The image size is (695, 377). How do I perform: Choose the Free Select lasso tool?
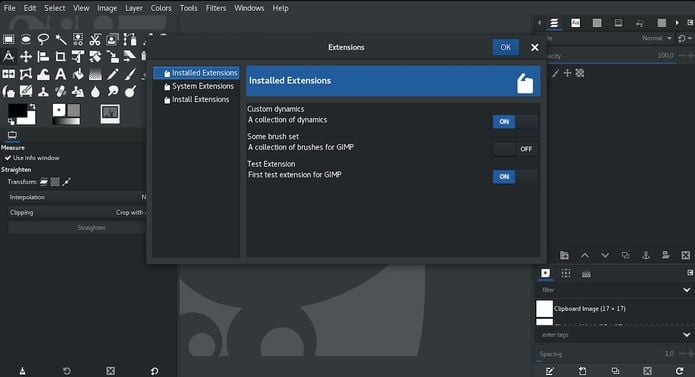(43, 39)
